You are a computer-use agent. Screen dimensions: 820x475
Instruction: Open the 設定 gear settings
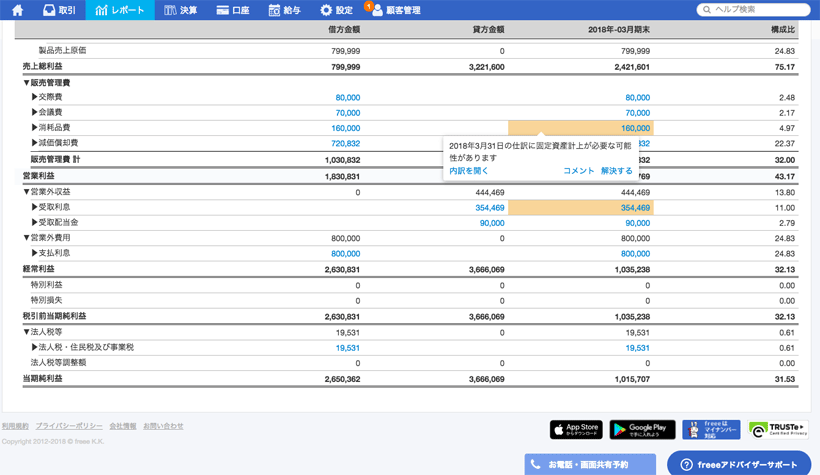336,10
